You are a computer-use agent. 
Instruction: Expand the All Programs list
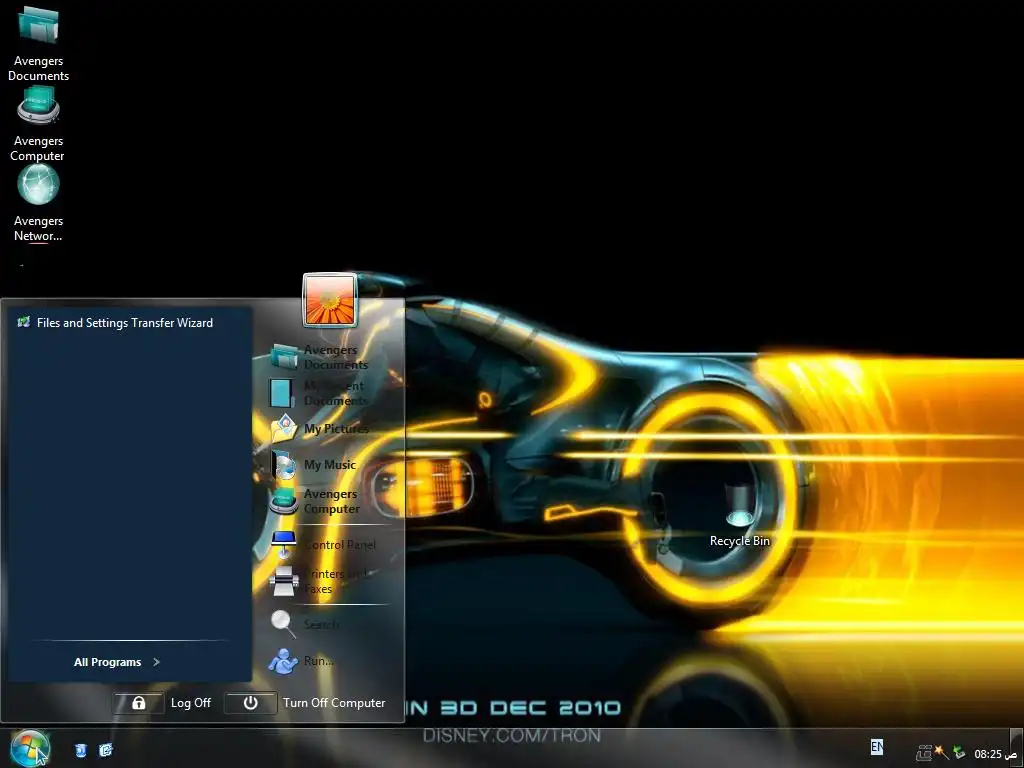pos(117,662)
